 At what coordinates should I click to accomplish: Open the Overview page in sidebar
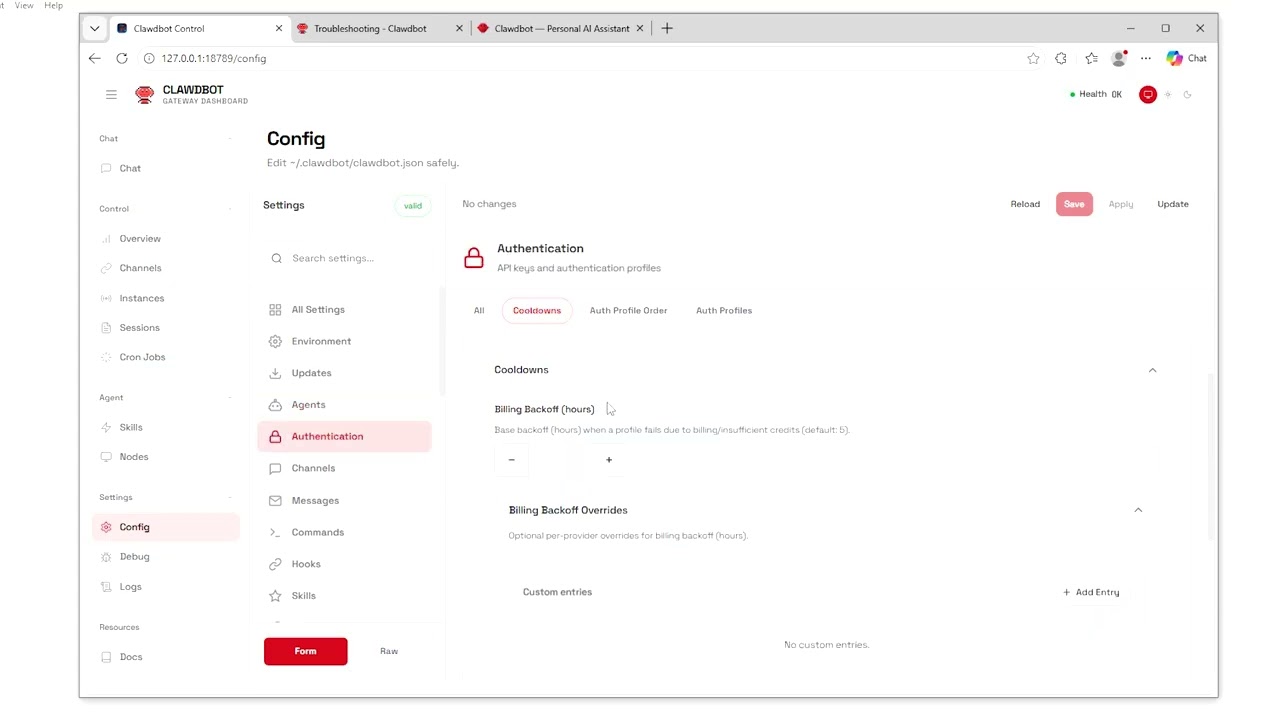[x=165, y=238]
